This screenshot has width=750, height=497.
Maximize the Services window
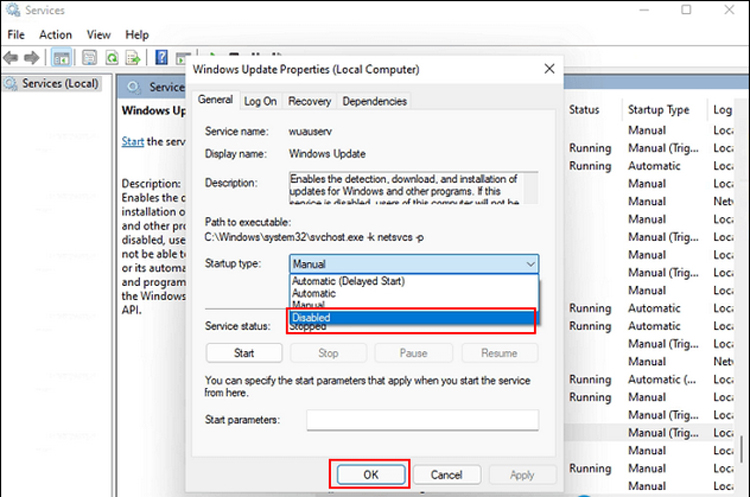click(686, 10)
